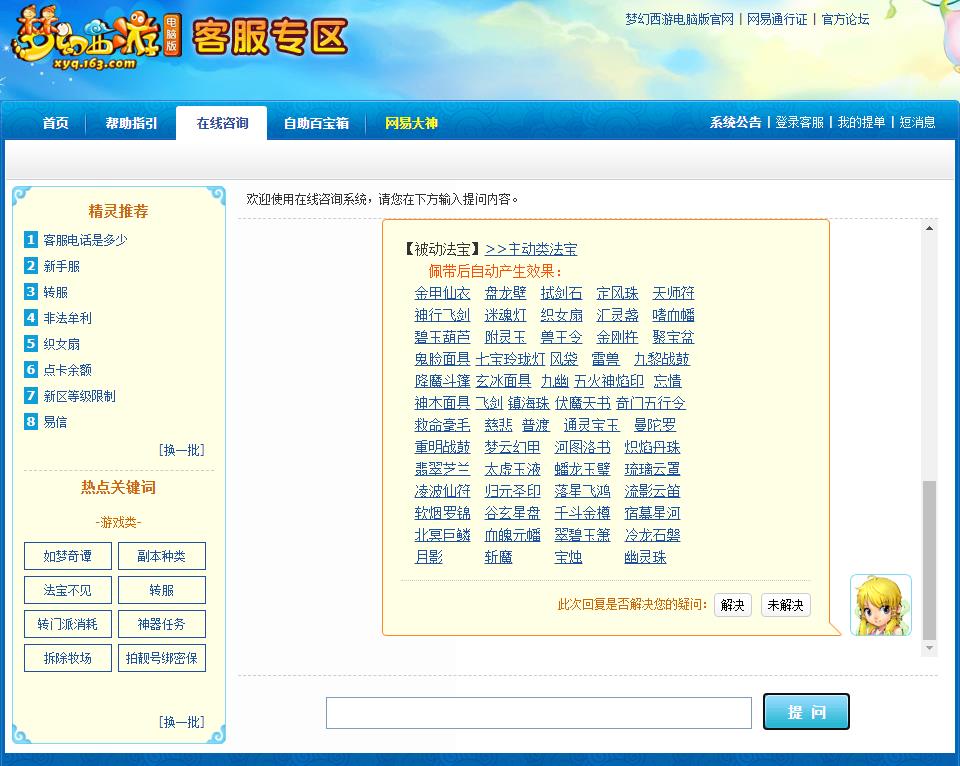This screenshot has width=960, height=766.
Task: Open the 自助百宝箱 tab
Action: tap(316, 123)
